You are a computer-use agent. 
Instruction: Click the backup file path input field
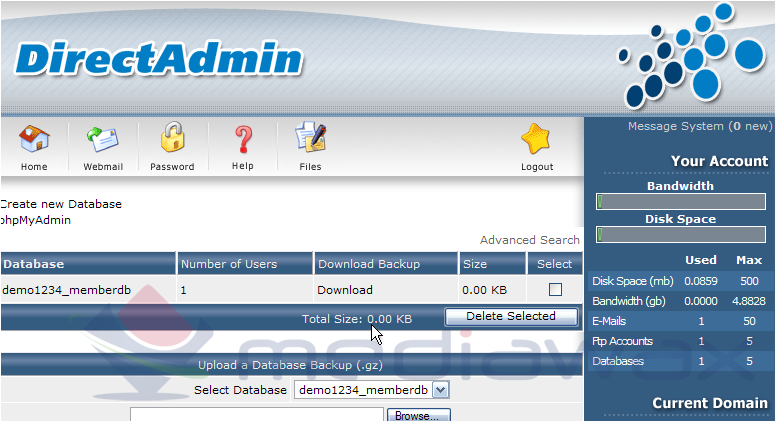click(x=257, y=415)
